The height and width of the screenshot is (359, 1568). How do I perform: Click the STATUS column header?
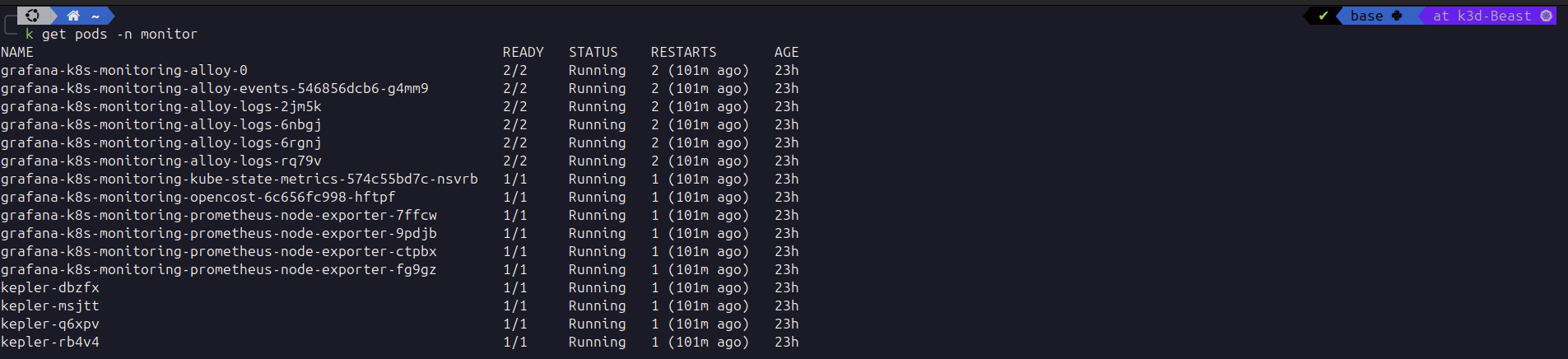click(593, 52)
